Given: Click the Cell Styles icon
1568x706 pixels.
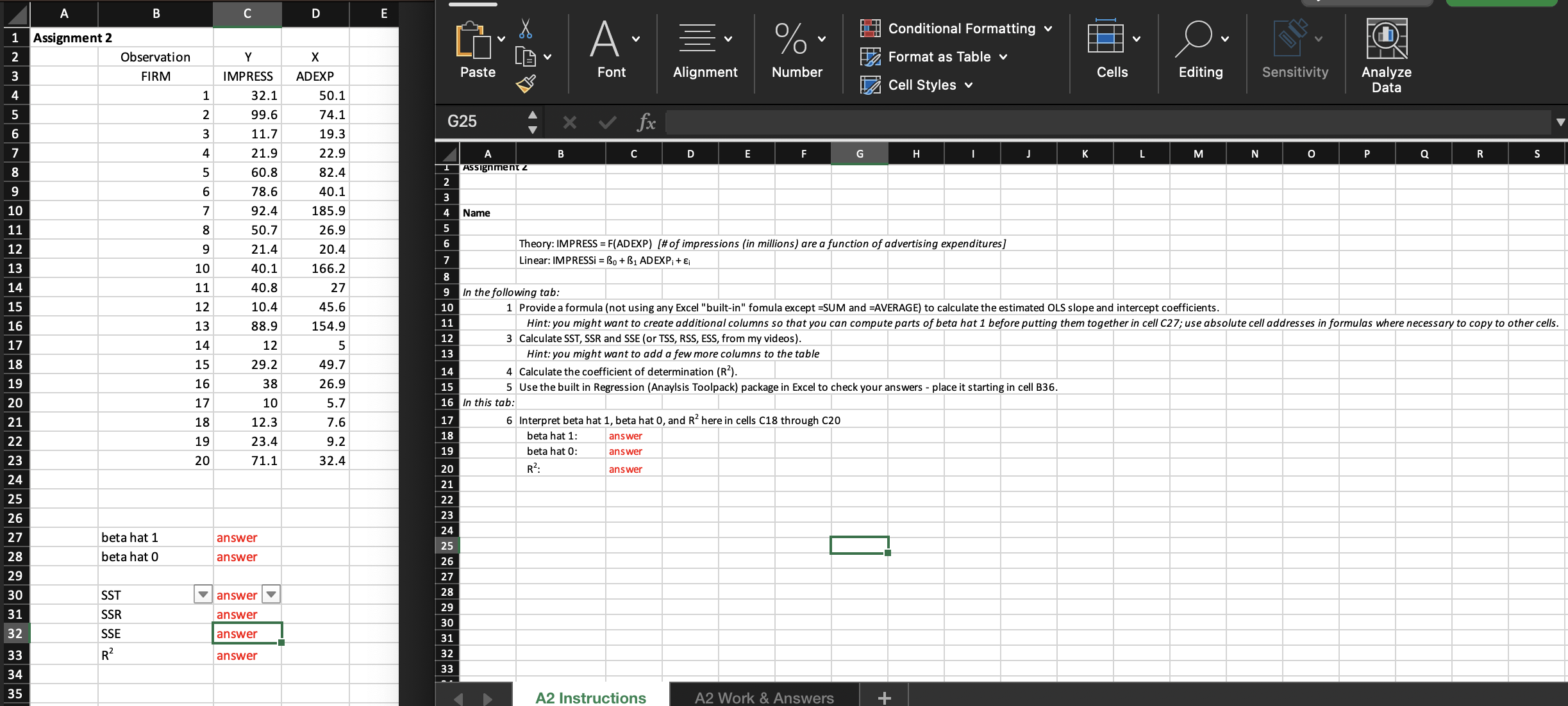Looking at the screenshot, I should click(871, 85).
